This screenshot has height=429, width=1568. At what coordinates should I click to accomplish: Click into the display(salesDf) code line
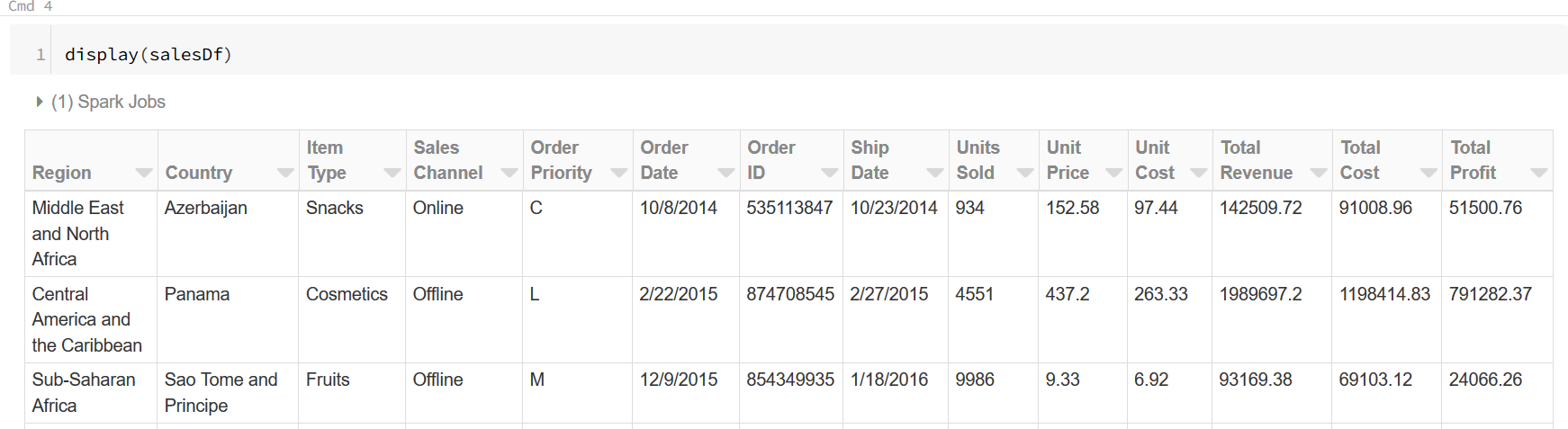pos(149,55)
